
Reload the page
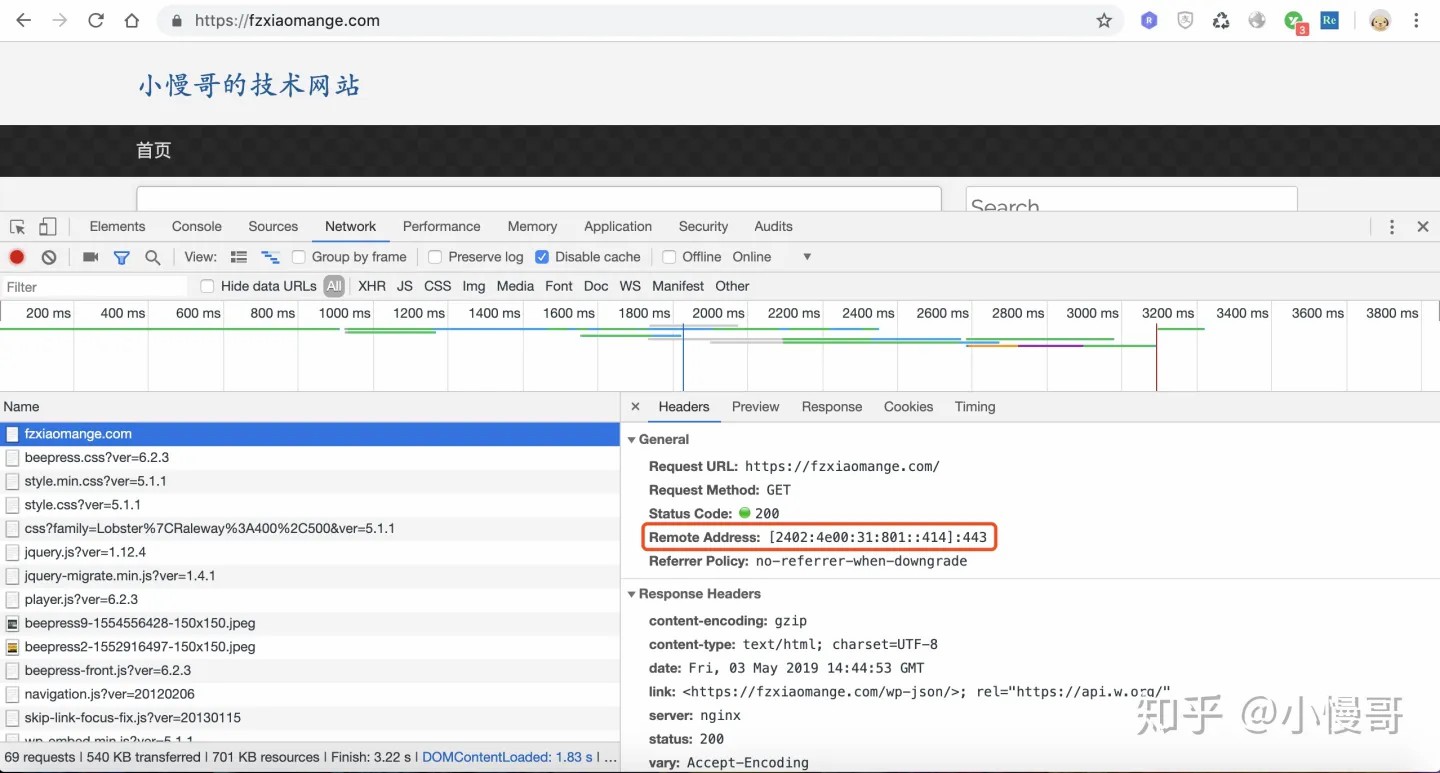(96, 21)
